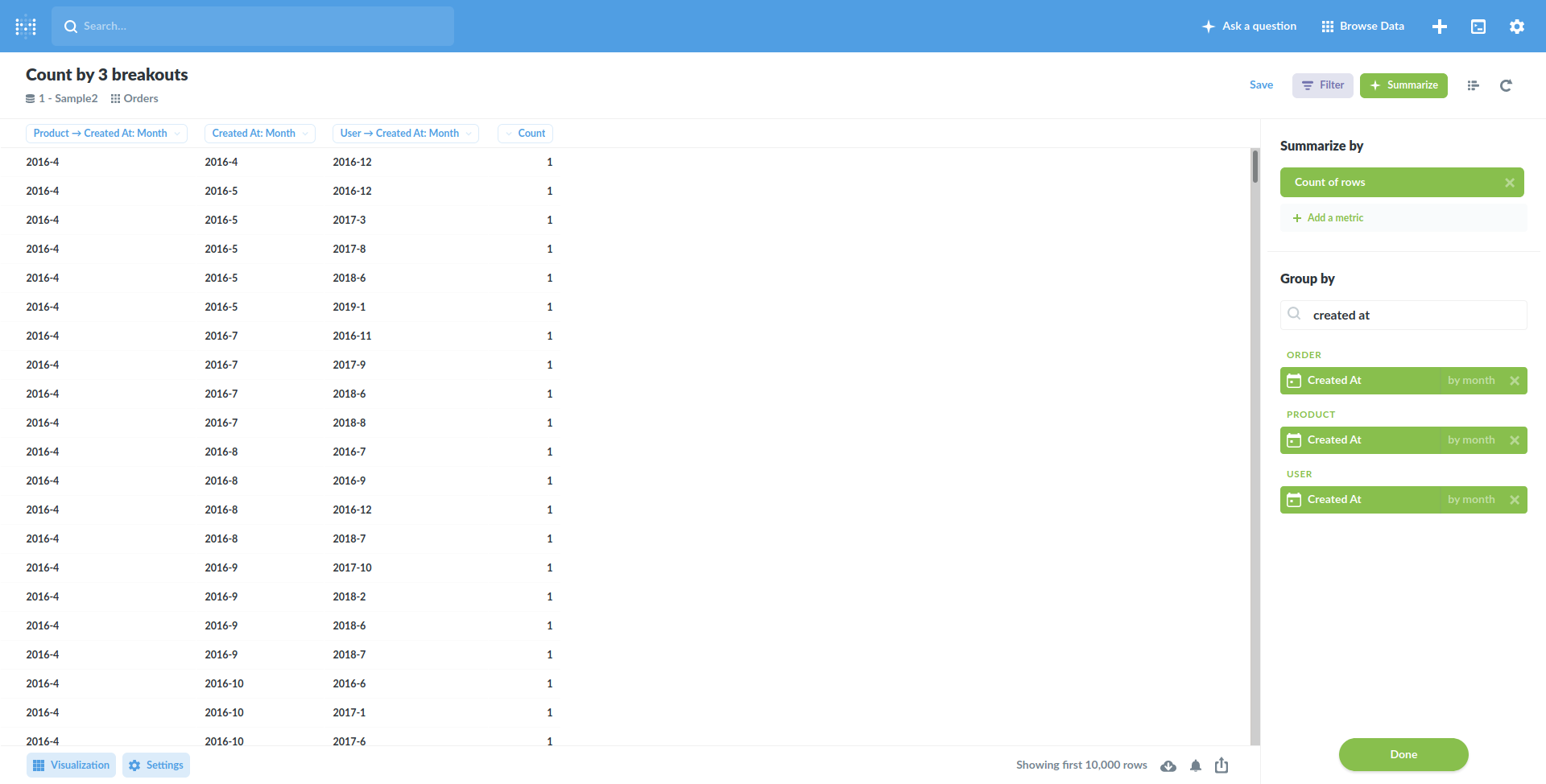Create a new question via the plus icon

click(x=1440, y=26)
